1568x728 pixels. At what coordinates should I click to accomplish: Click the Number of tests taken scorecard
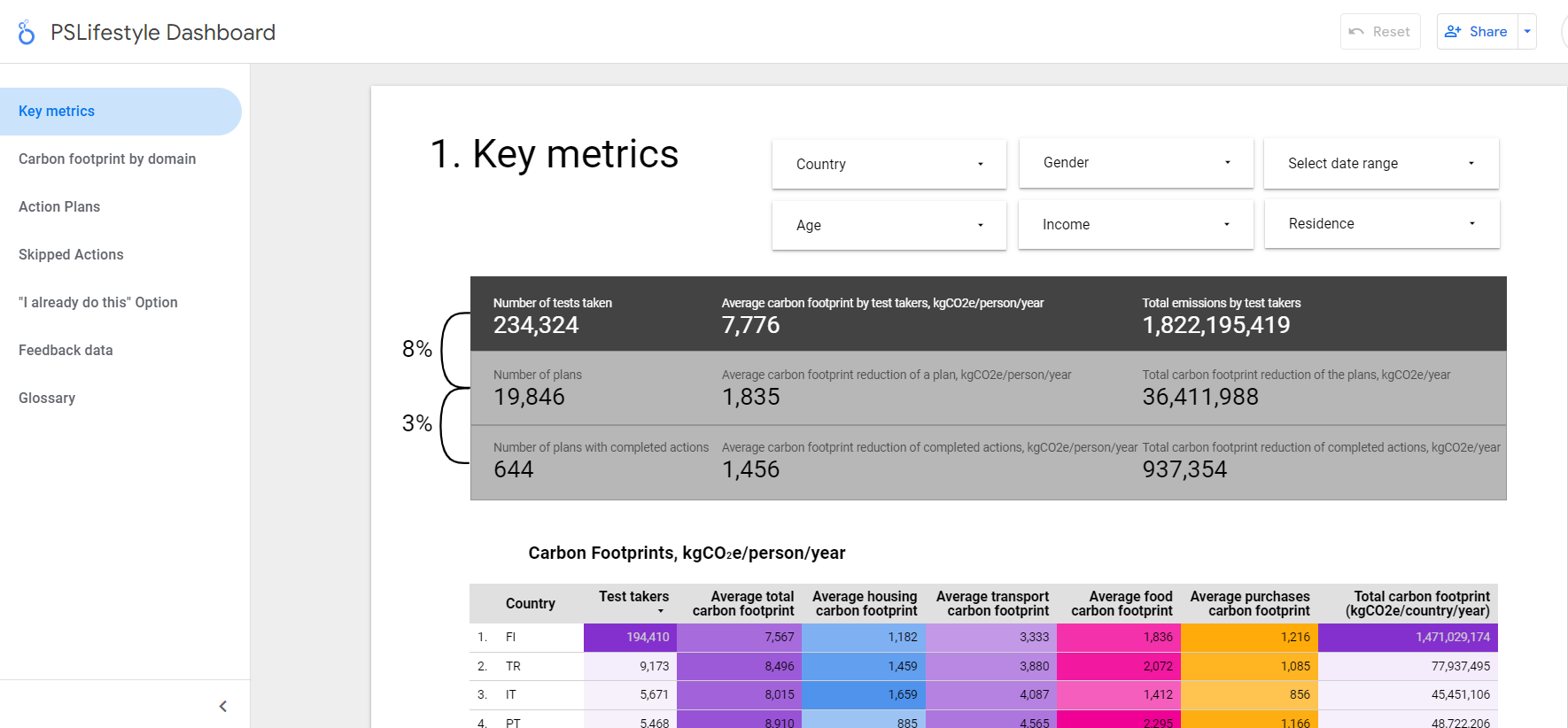[553, 315]
